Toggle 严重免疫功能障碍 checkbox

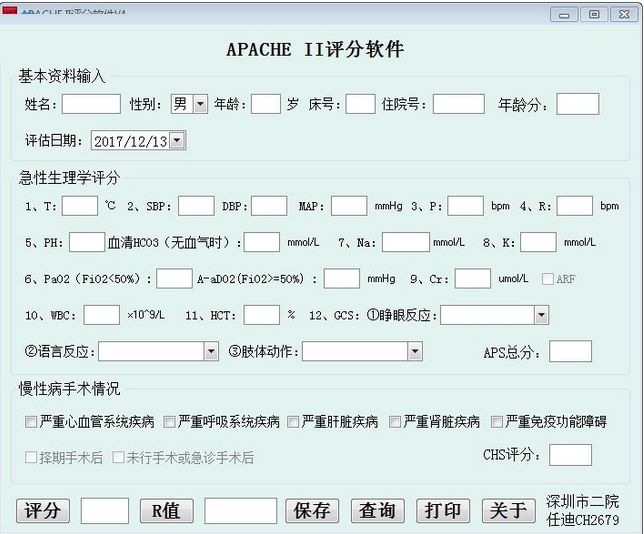(497, 422)
